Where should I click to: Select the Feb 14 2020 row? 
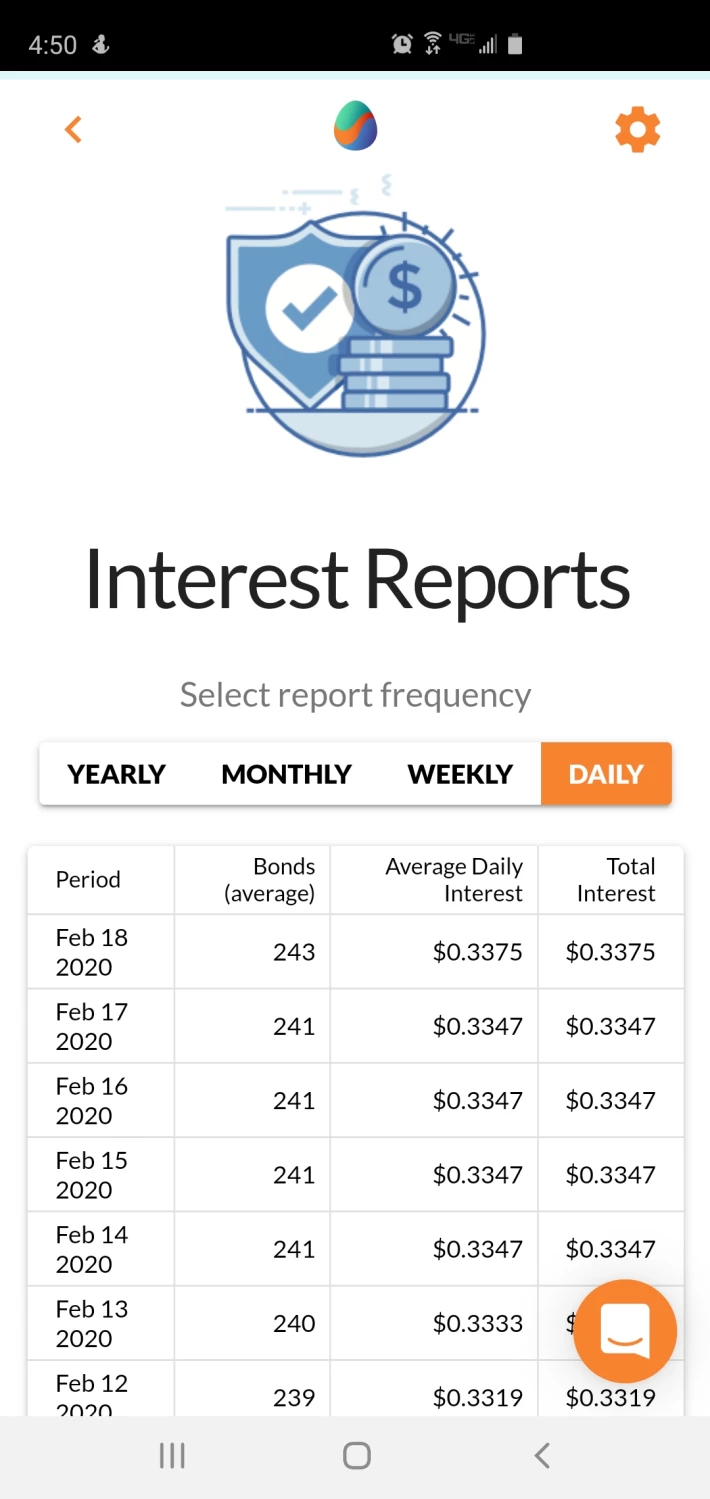click(x=356, y=1249)
